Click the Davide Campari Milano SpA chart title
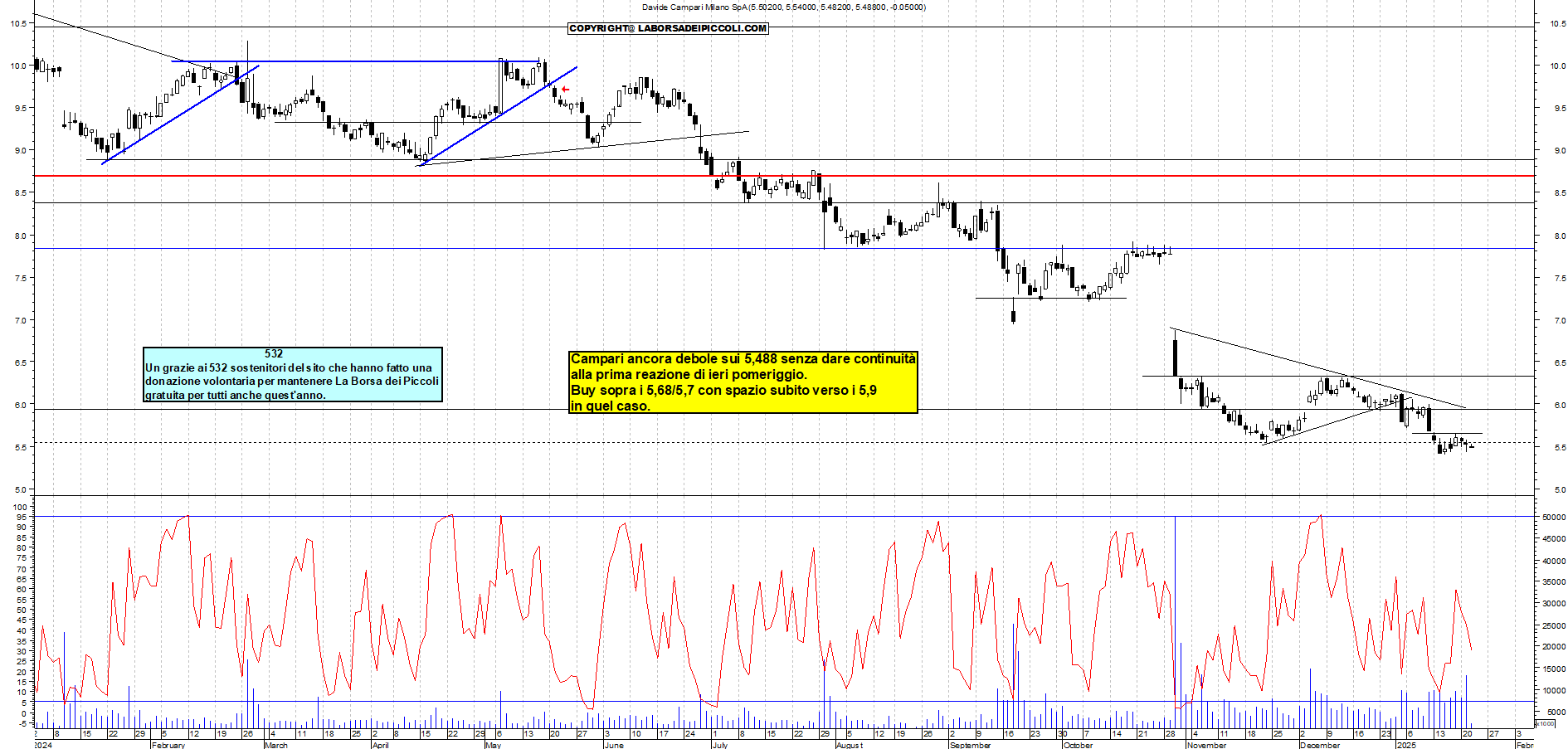Viewport: 1568px width, 749px height. [783, 7]
